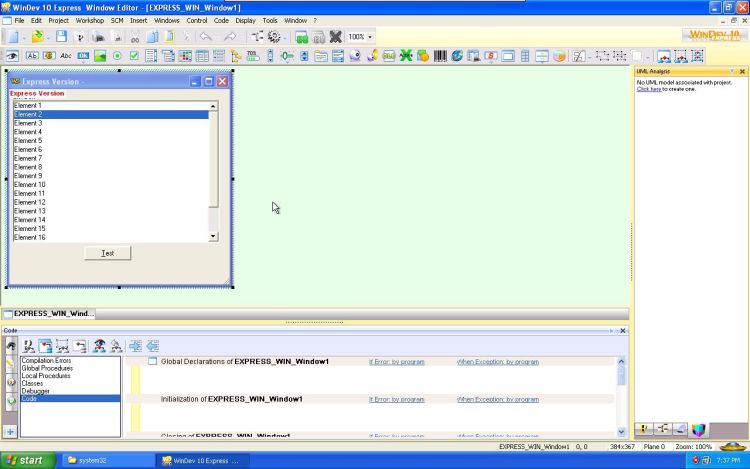Click the Cut scissors icon
The image size is (750, 469).
135,37
